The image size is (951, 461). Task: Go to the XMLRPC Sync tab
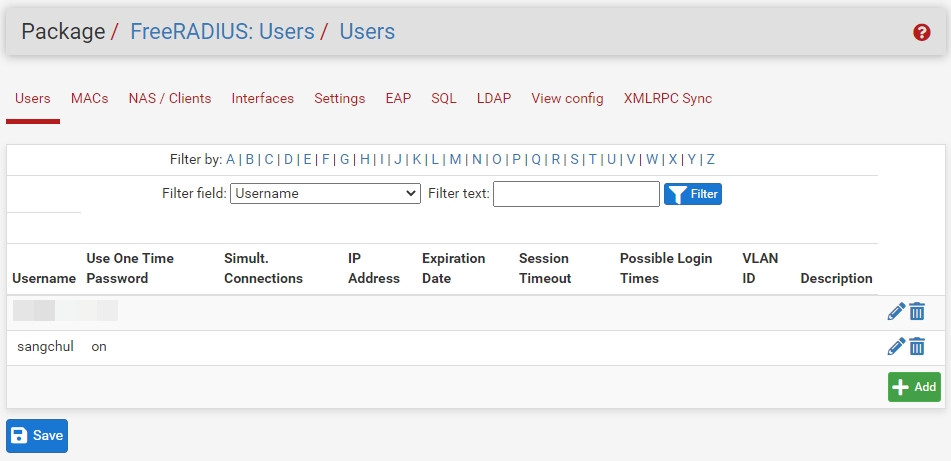668,98
